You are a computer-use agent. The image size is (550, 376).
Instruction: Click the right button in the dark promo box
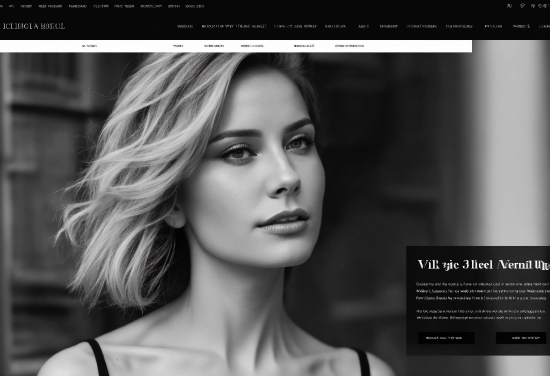pos(522,338)
